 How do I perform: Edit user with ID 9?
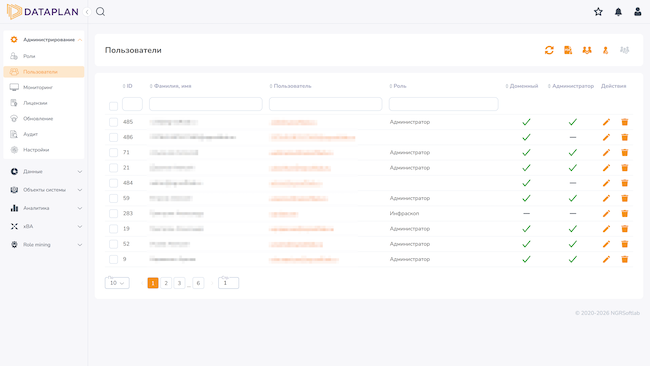click(x=606, y=259)
